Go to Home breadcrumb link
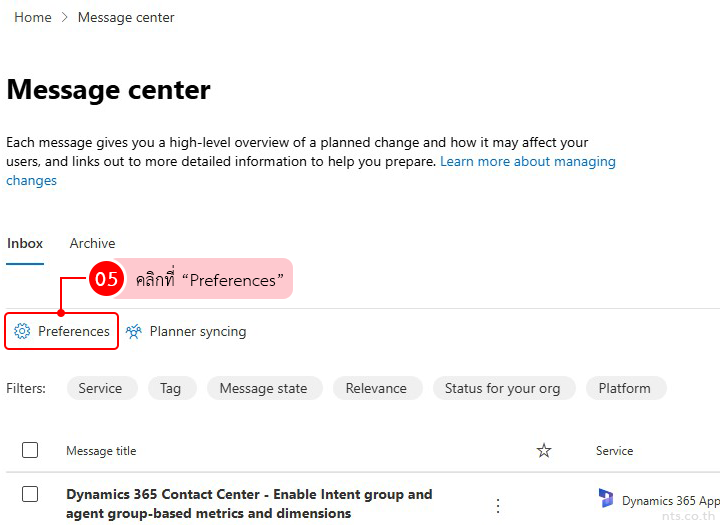Viewport: 720px width, 525px height. pos(33,17)
